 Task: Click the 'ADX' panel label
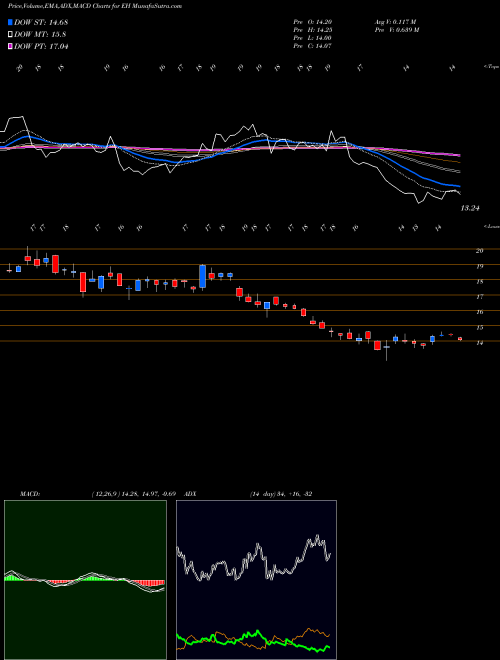(191, 494)
